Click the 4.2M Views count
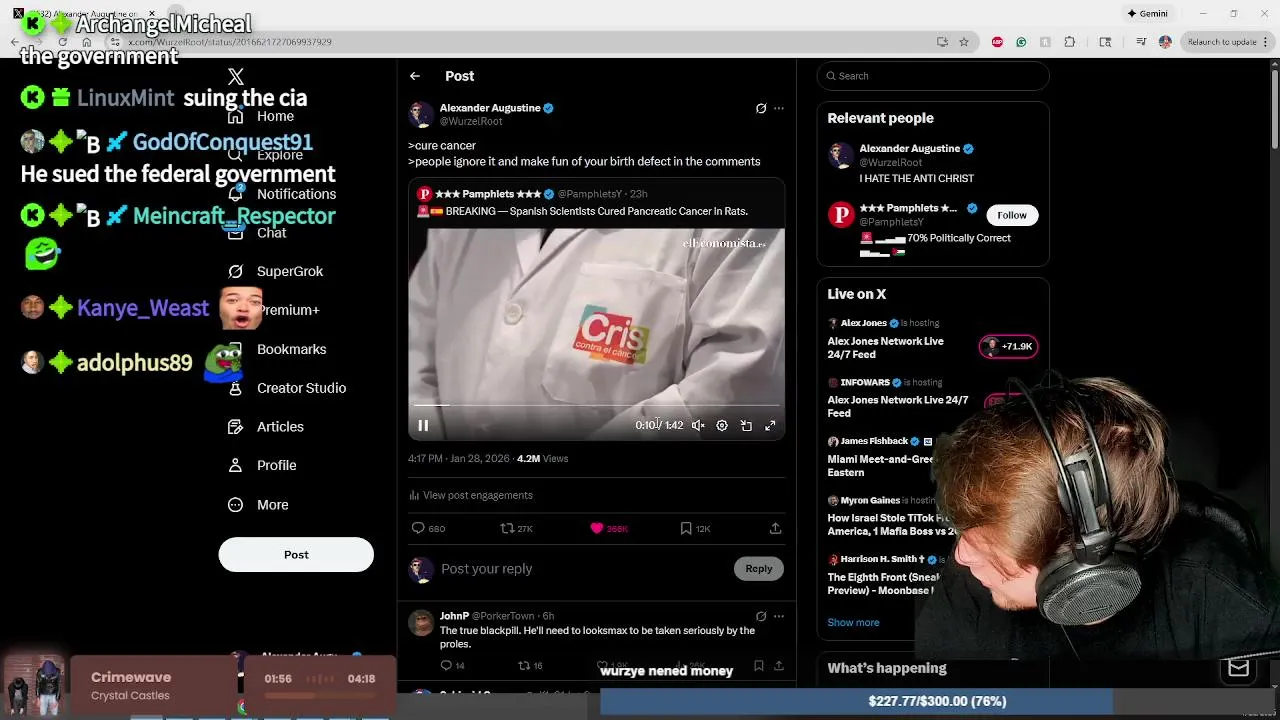1280x720 pixels. [542, 458]
